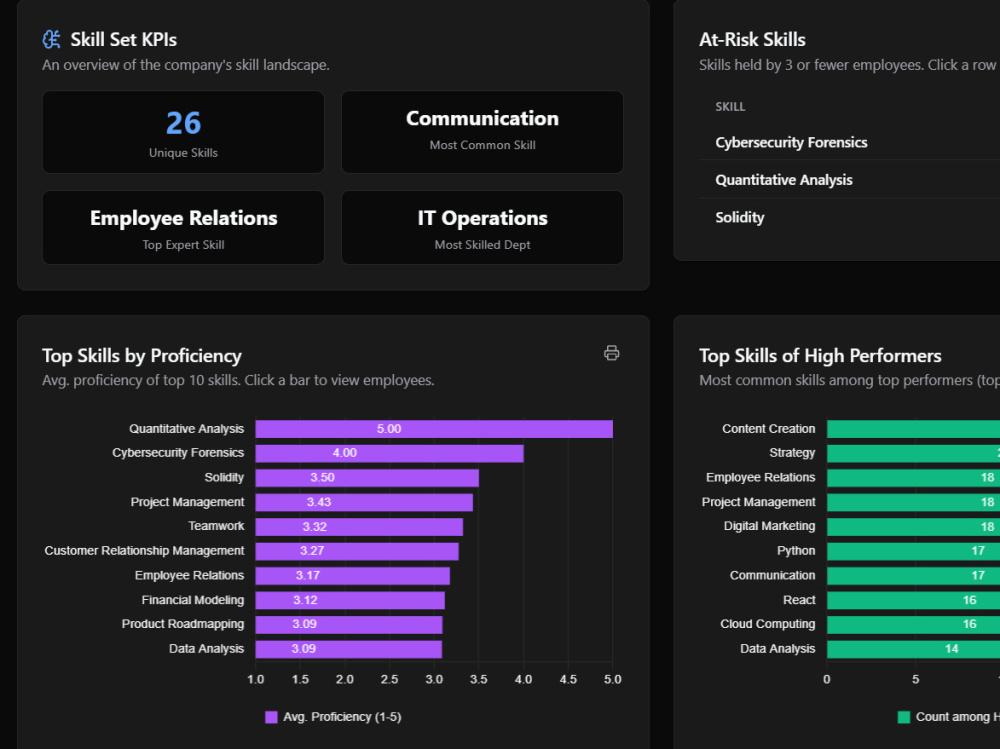Click the Digital Marketing axis label
1000x749 pixels.
[x=769, y=526]
